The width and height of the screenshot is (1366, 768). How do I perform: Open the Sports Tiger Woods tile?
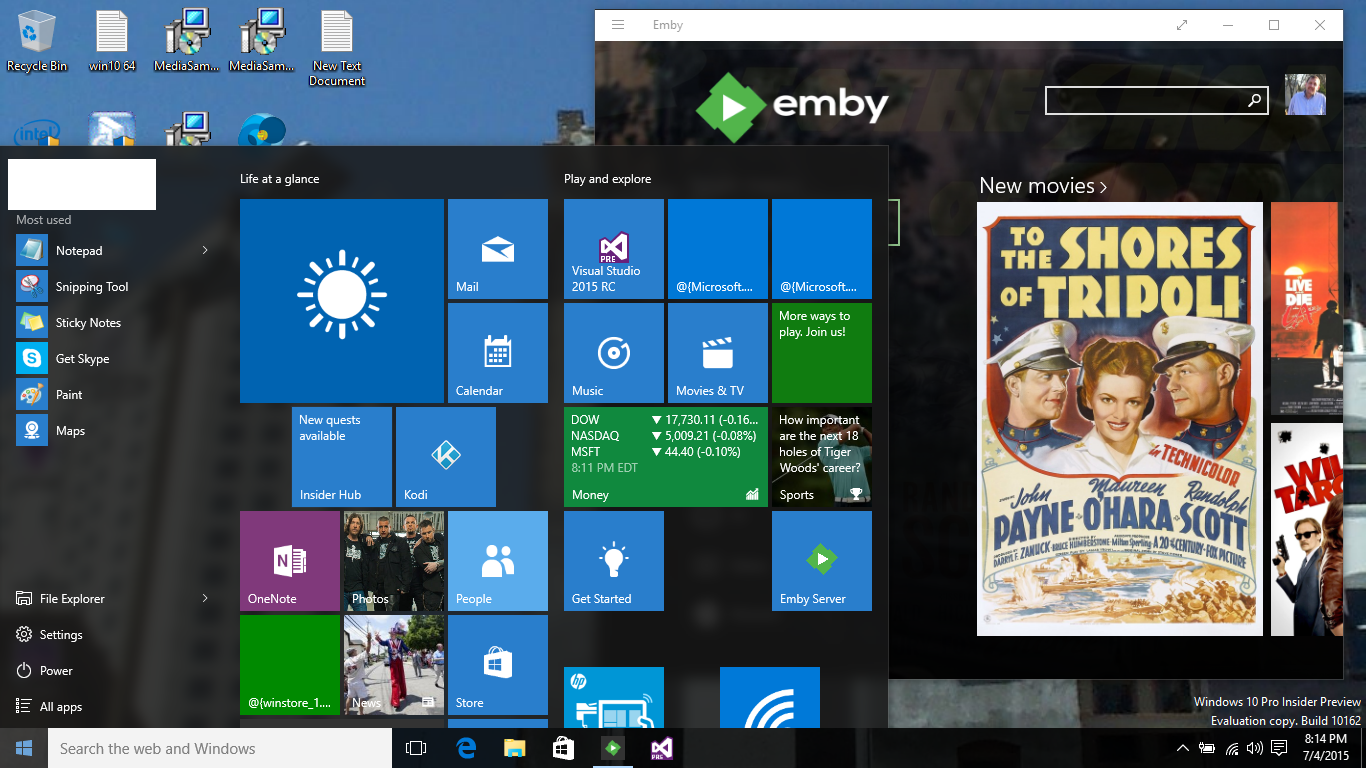(x=822, y=457)
